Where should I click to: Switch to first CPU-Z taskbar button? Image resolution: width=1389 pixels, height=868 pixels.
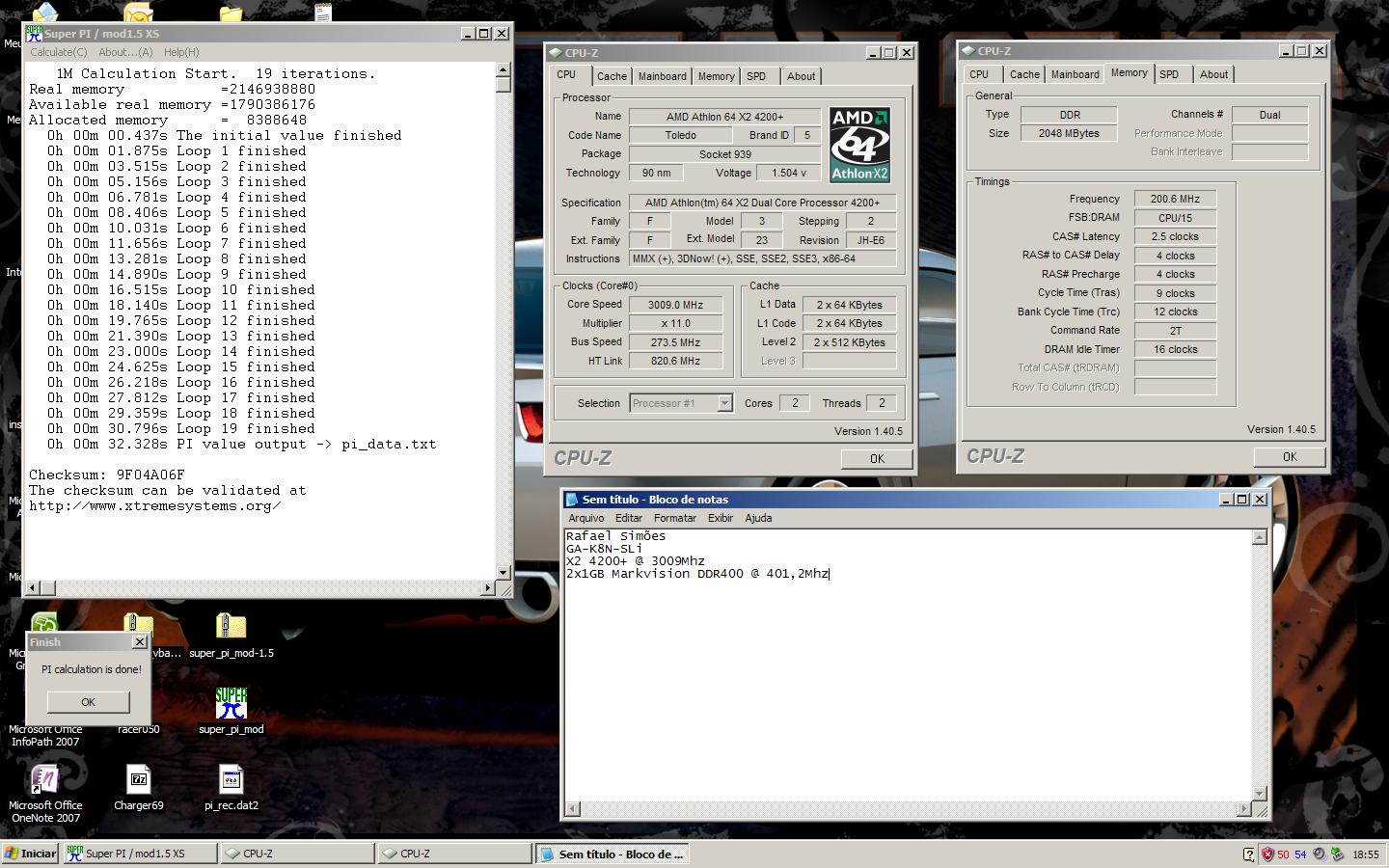click(297, 854)
